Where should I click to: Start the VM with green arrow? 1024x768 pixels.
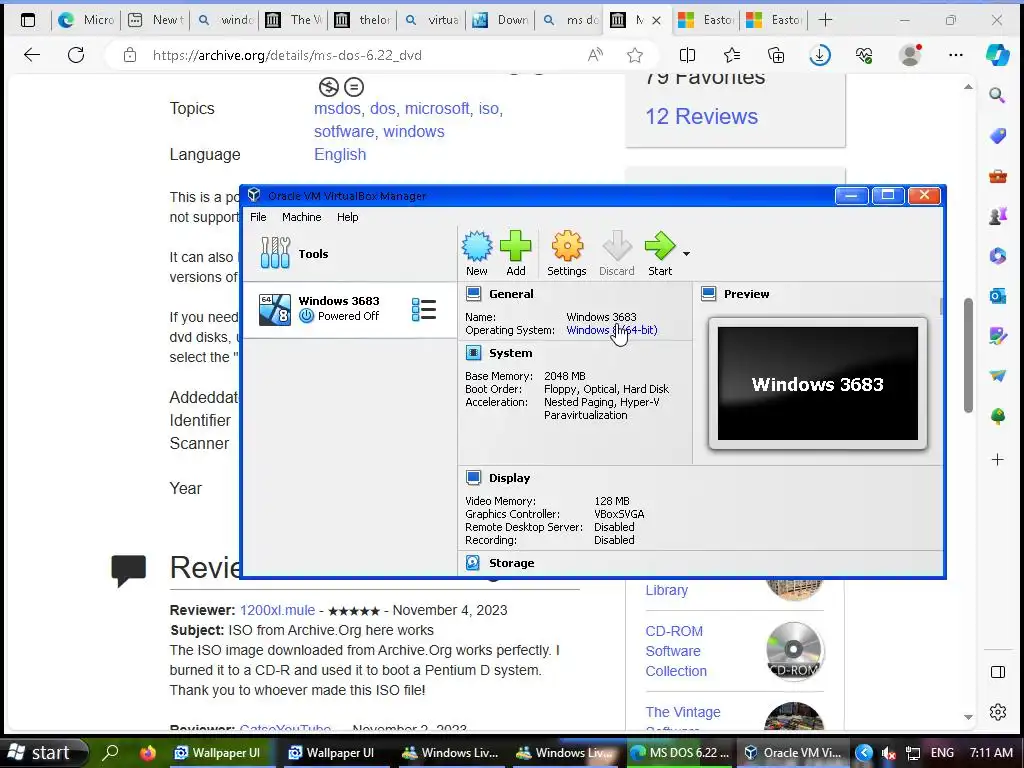point(660,253)
